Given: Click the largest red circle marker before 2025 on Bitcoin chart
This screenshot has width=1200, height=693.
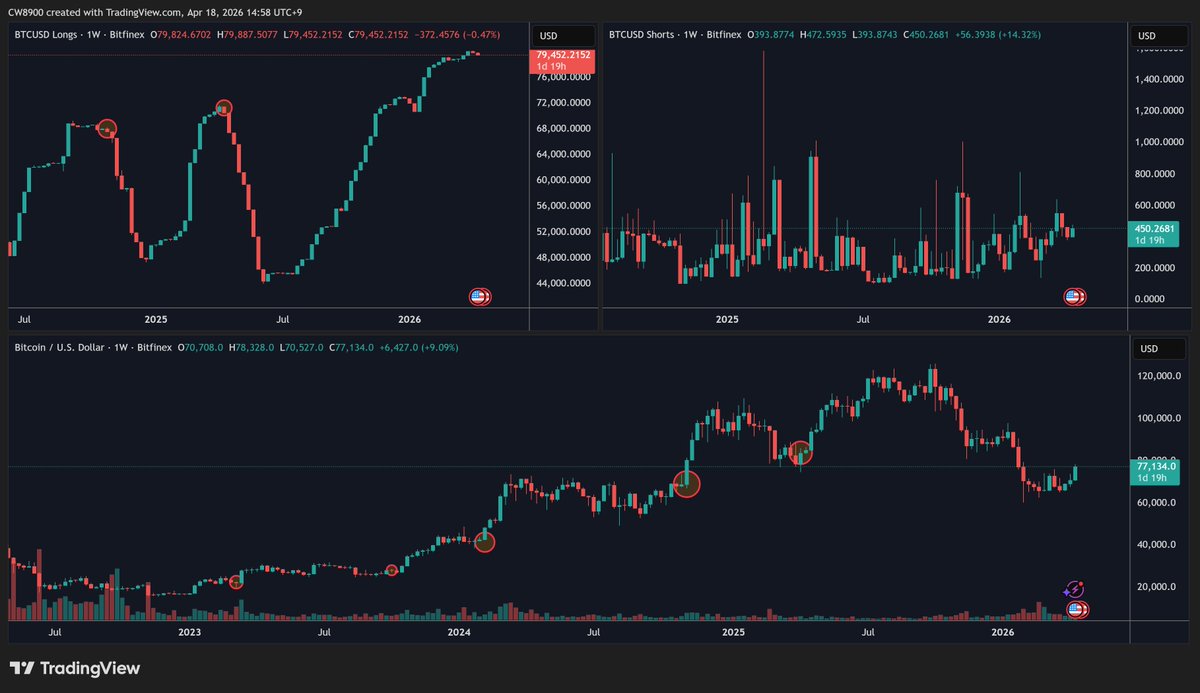Looking at the screenshot, I should tap(686, 484).
